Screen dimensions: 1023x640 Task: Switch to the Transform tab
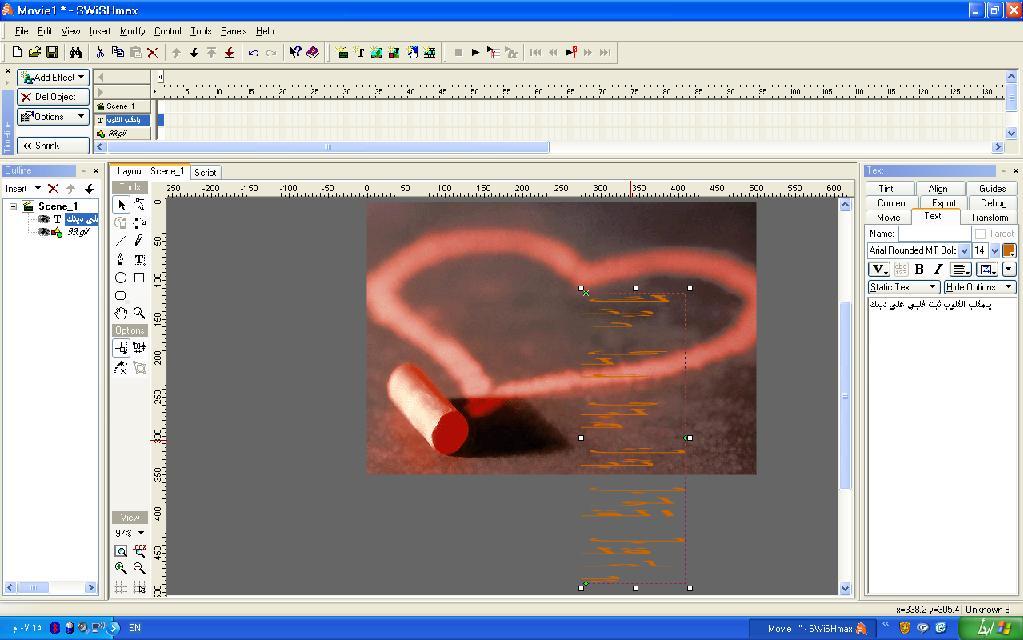click(x=989, y=217)
